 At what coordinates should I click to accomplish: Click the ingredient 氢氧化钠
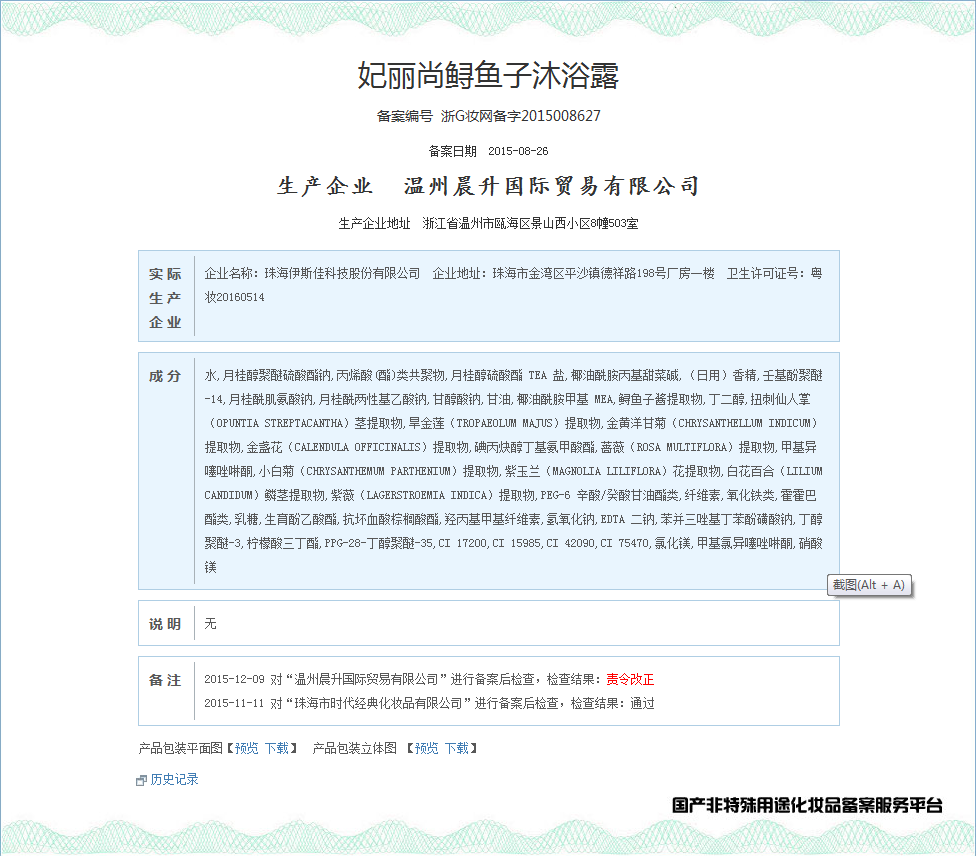click(571, 519)
